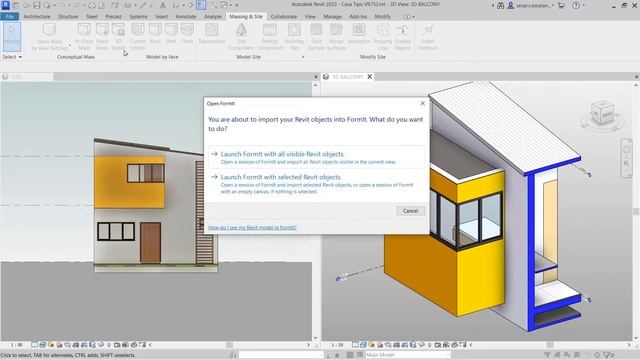Open the view scale 1:10 selector
The height and width of the screenshot is (360, 640).
[337, 345]
